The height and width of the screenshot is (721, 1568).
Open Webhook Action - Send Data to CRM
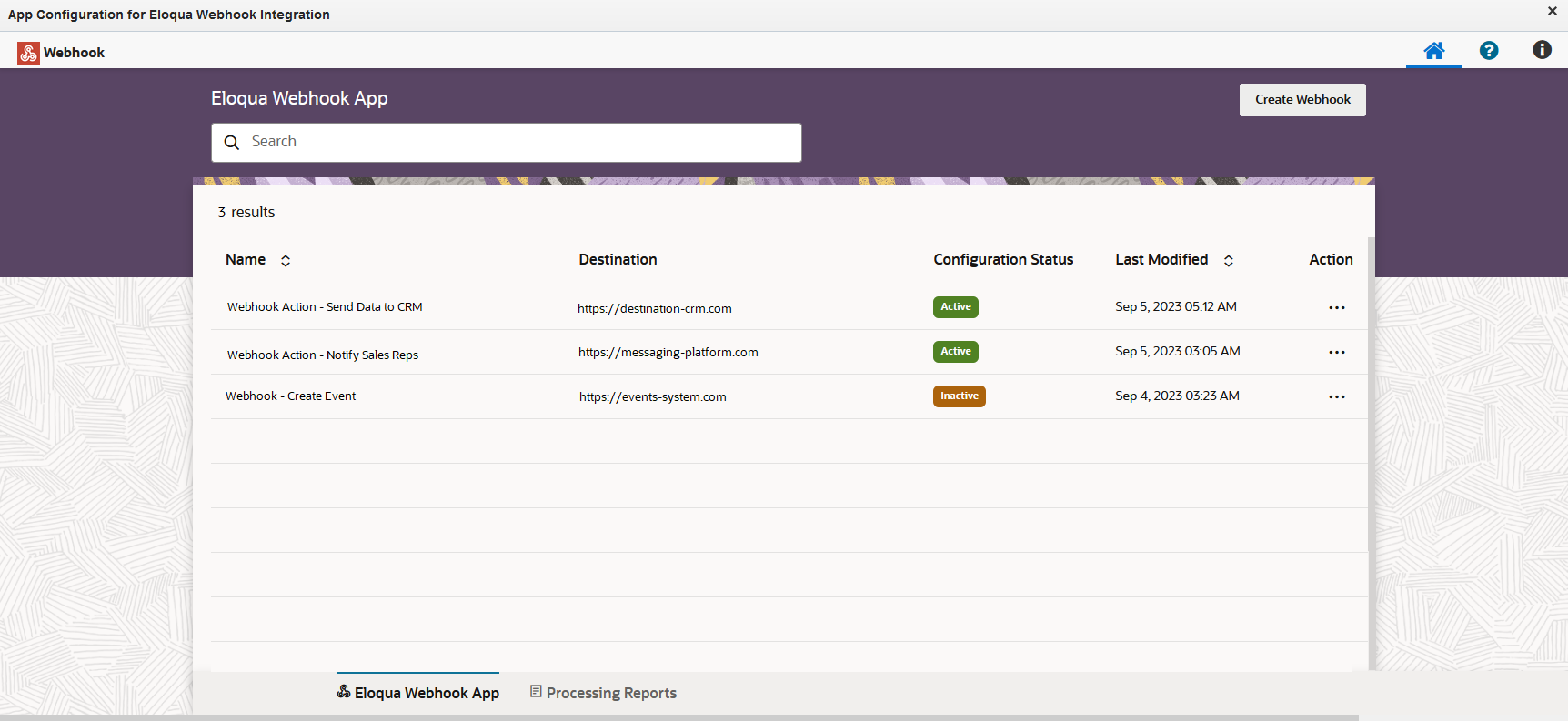click(325, 307)
